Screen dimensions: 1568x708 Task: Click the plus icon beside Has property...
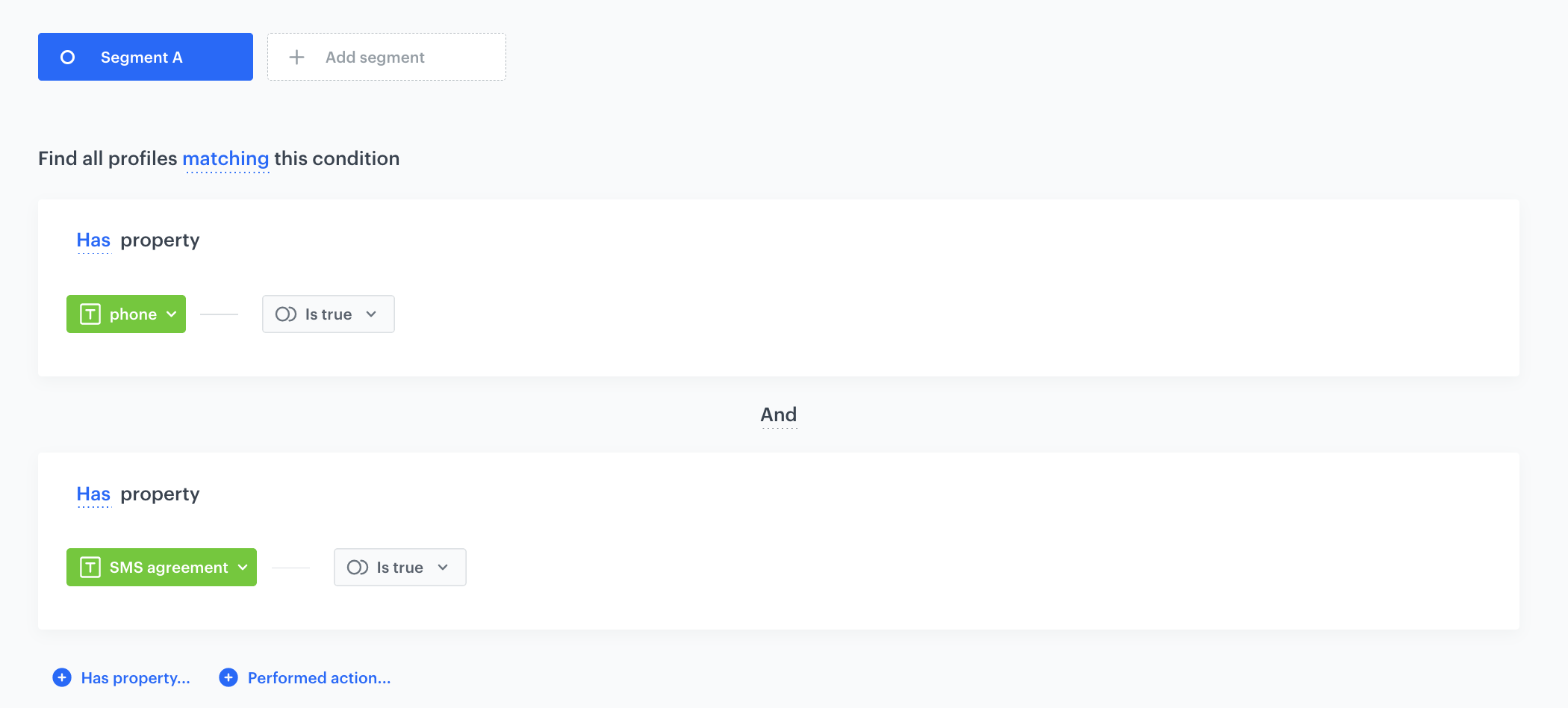coord(60,677)
